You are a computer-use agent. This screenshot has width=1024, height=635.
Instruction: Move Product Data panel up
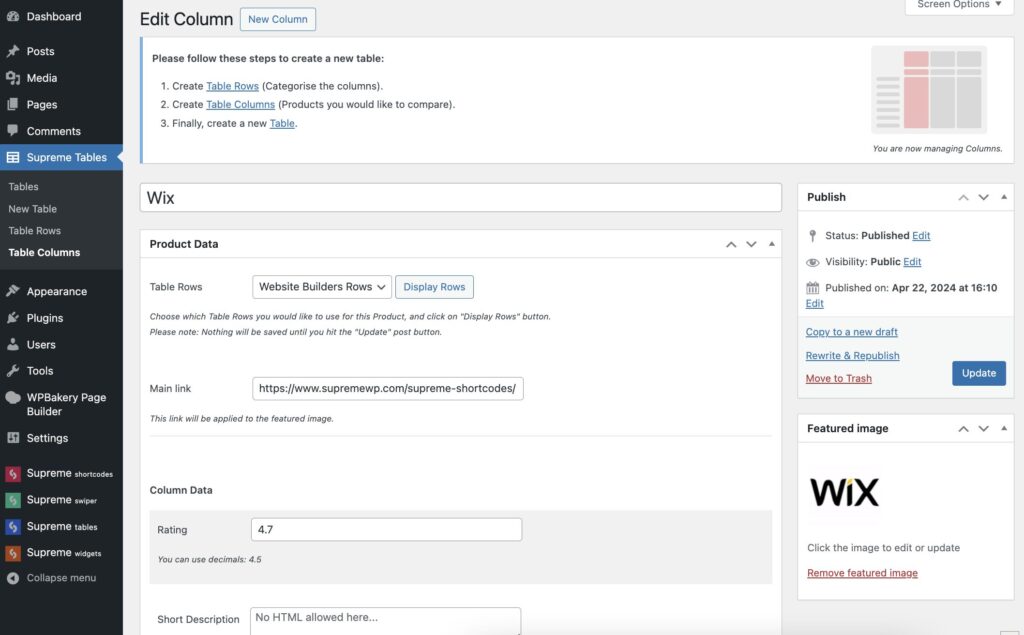(731, 244)
